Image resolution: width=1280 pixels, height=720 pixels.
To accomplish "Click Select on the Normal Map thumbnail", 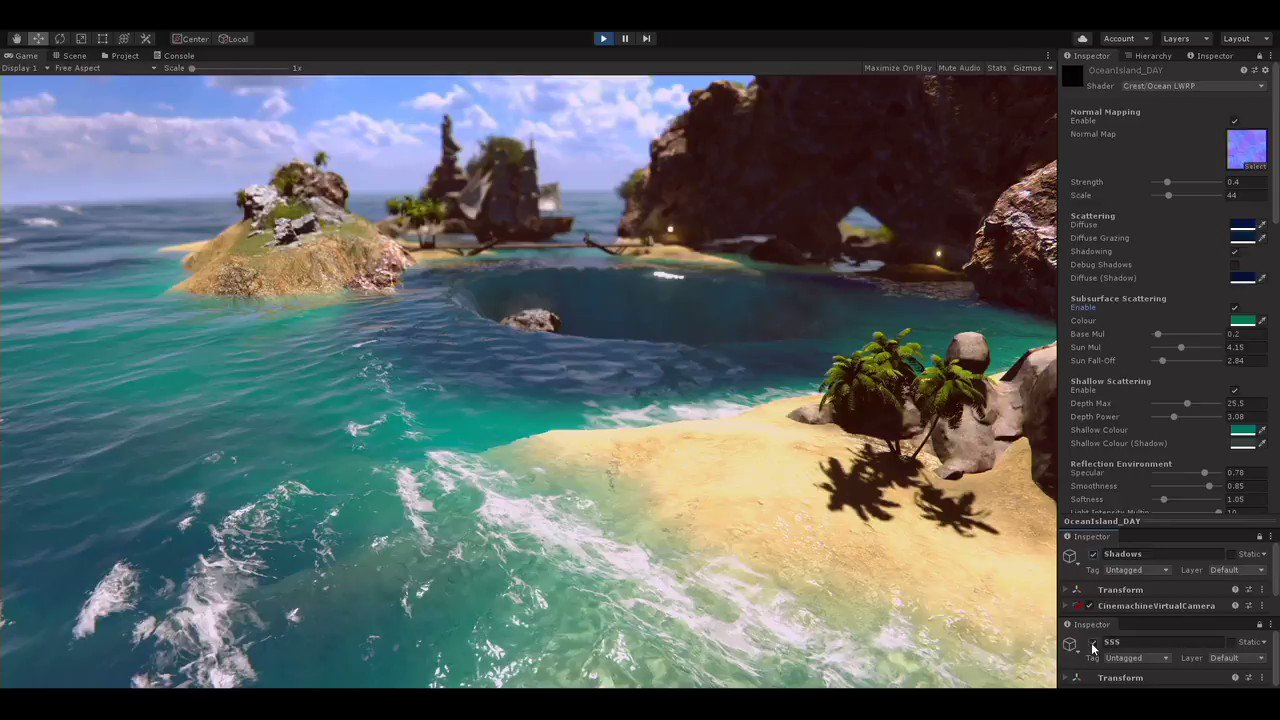I will [x=1256, y=166].
